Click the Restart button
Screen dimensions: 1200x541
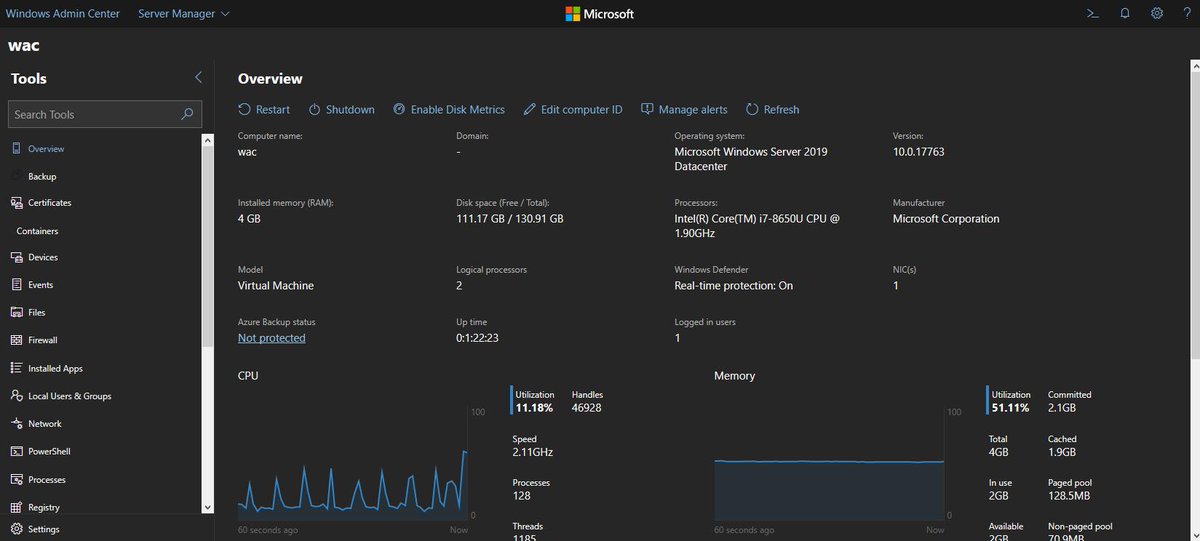pos(264,110)
